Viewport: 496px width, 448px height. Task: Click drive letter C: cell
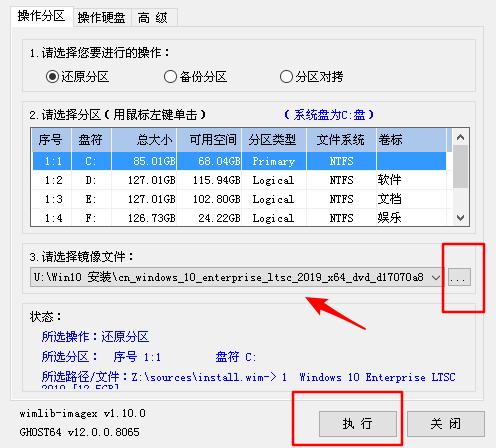point(90,161)
